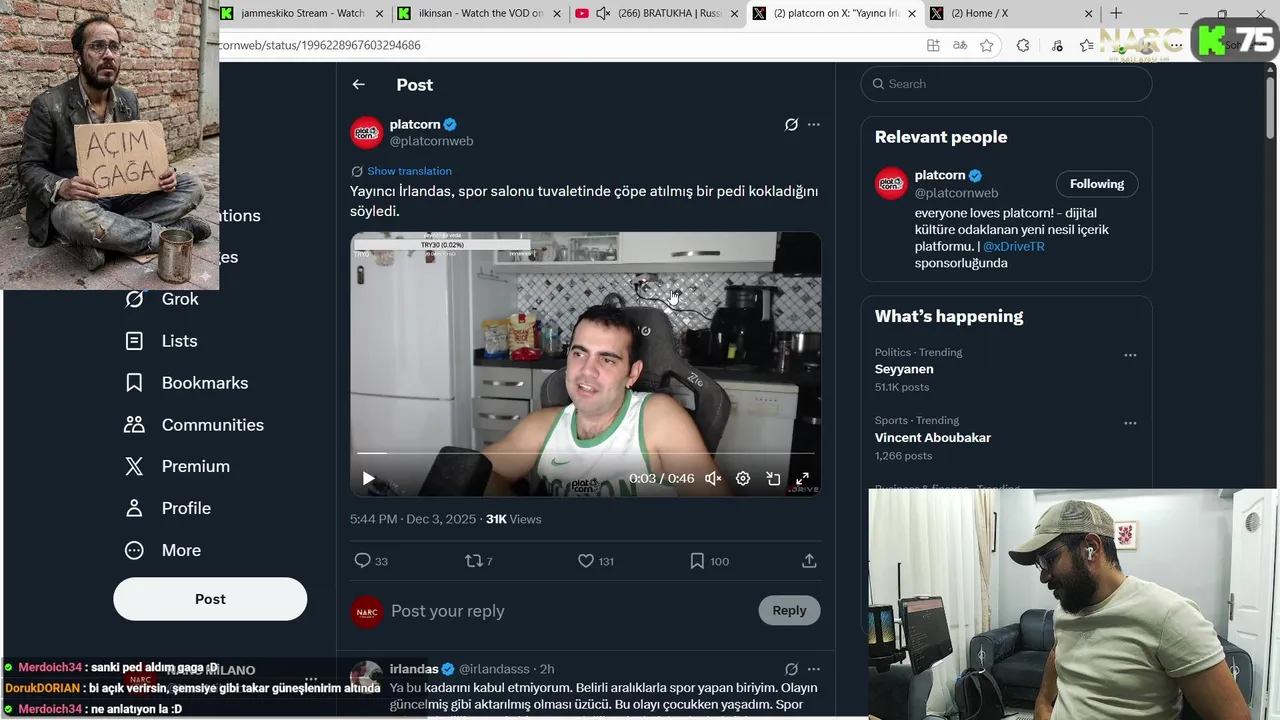Switch to the BRATUKHA YouTube tab
The width and height of the screenshot is (1280, 720).
click(658, 14)
